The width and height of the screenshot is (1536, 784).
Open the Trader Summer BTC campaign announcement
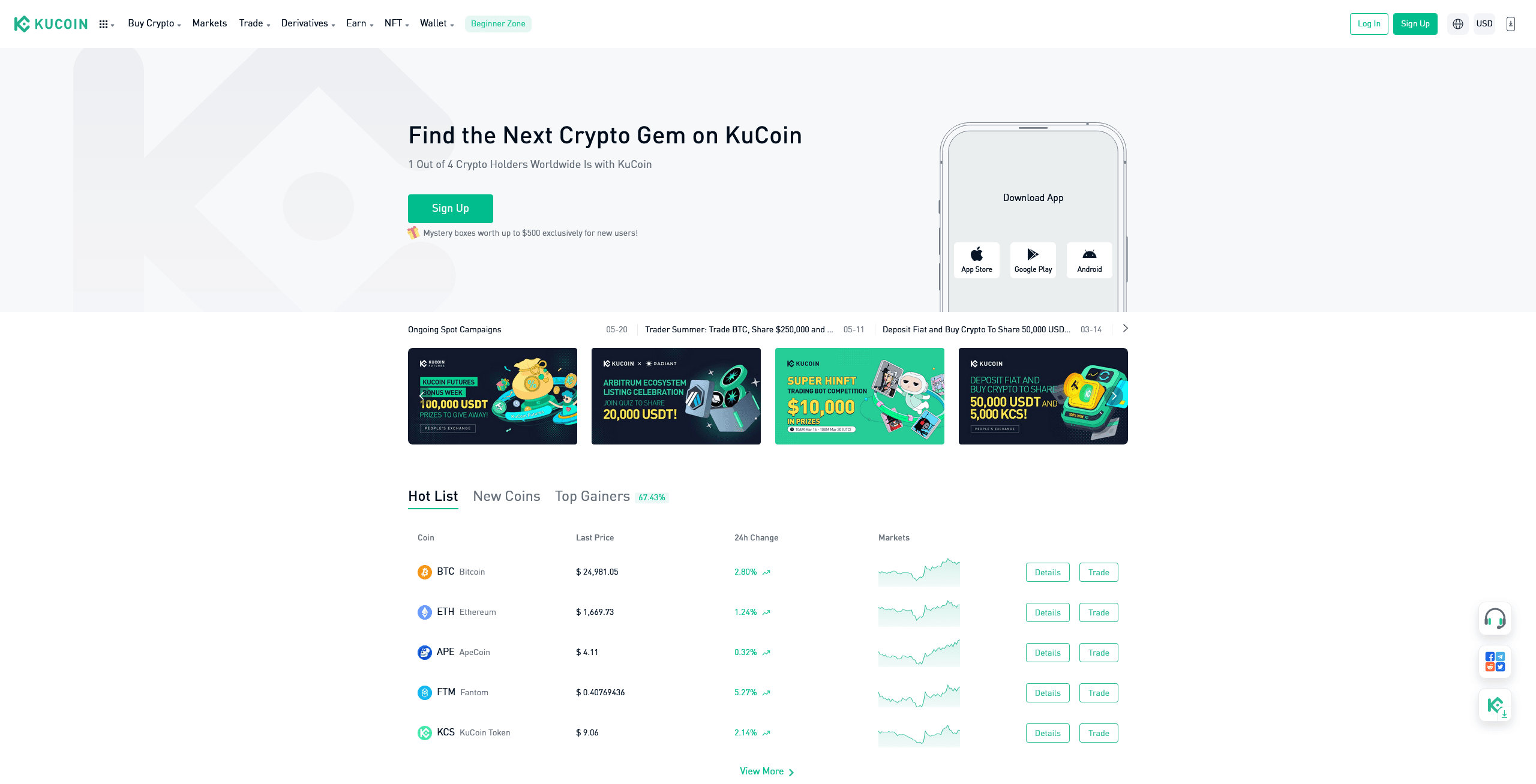[x=739, y=329]
